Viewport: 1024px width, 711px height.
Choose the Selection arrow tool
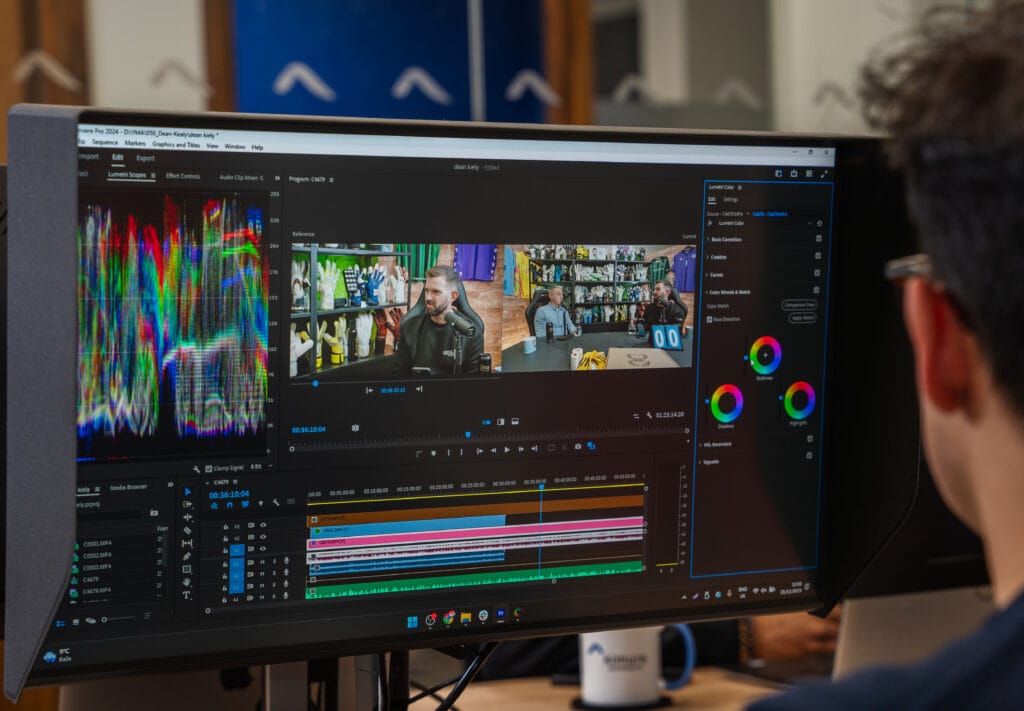(187, 491)
